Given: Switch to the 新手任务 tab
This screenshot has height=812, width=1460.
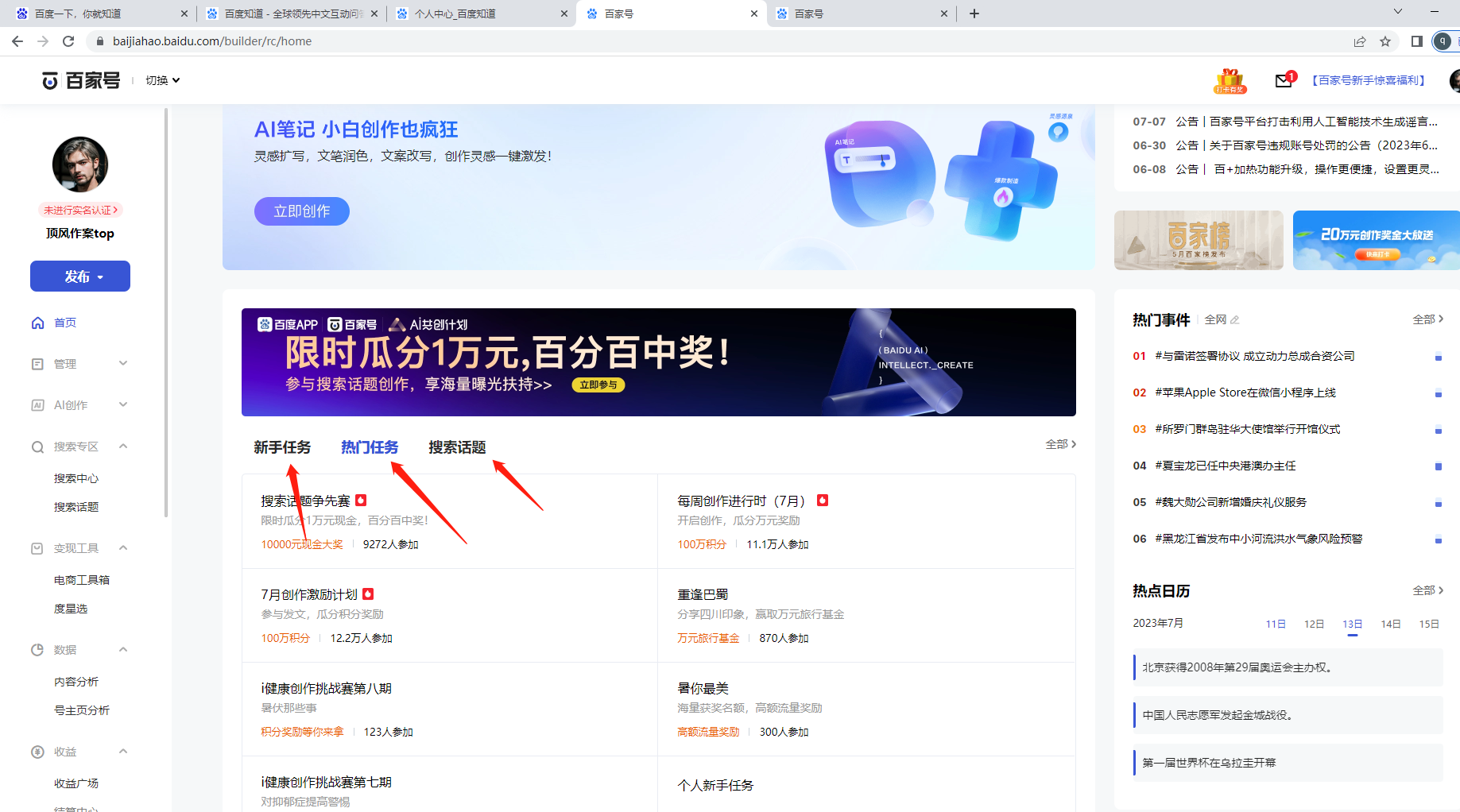Looking at the screenshot, I should coord(282,447).
